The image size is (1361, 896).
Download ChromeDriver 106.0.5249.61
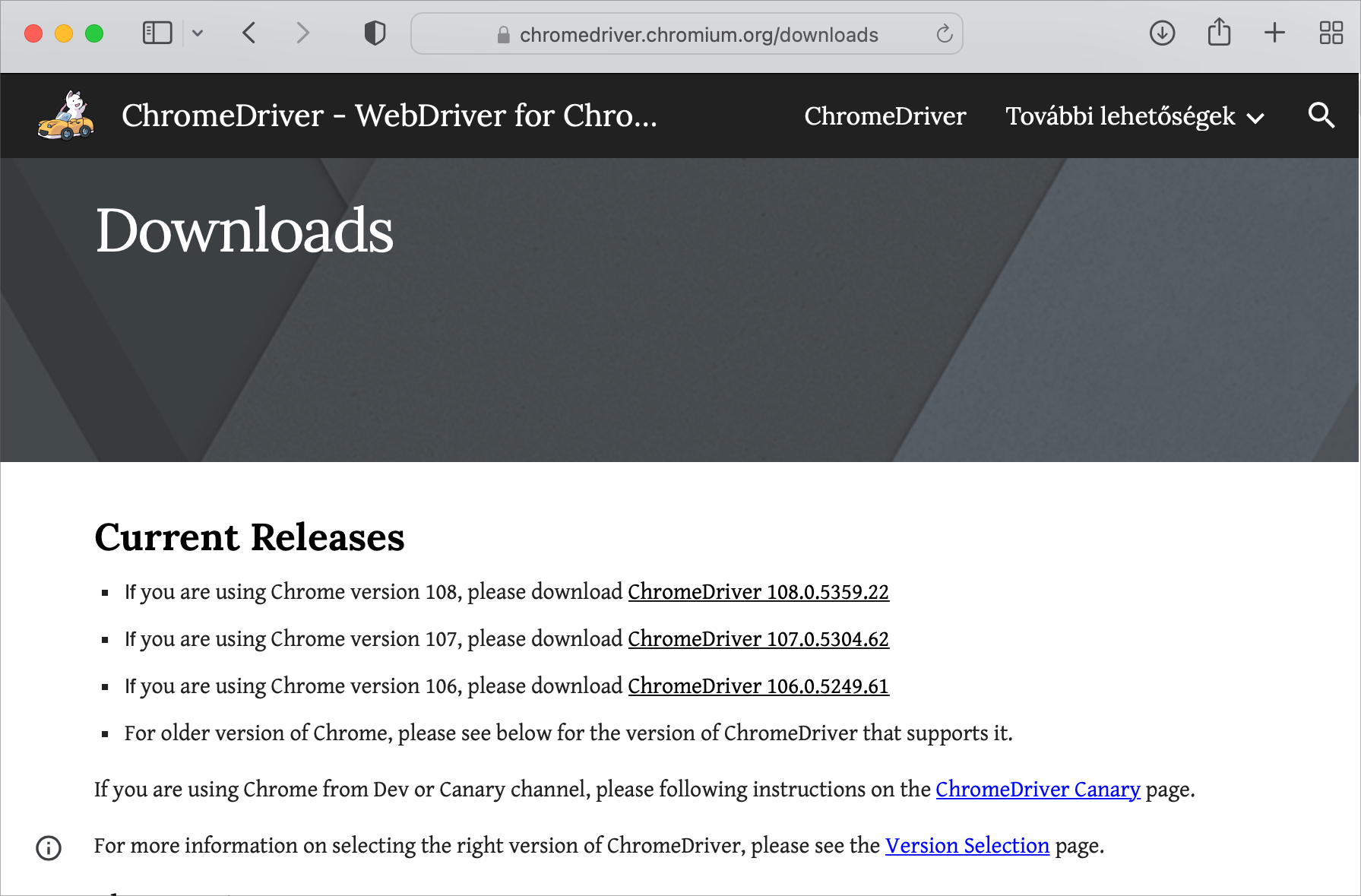pyautogui.click(x=758, y=686)
